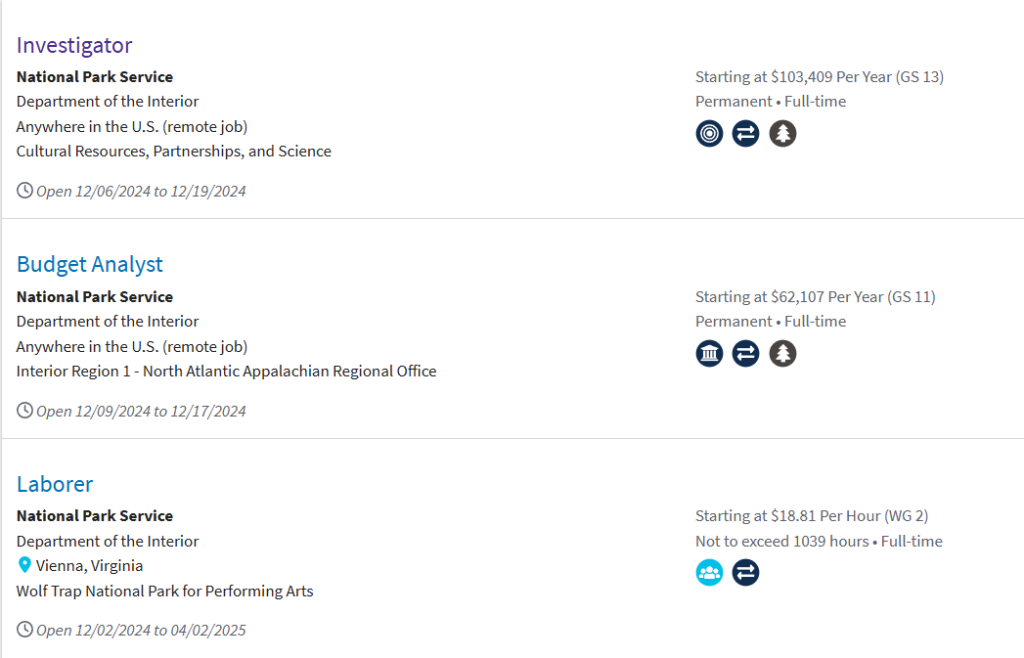Click the light blue people icon on Laborer
The image size is (1024, 658).
click(709, 573)
